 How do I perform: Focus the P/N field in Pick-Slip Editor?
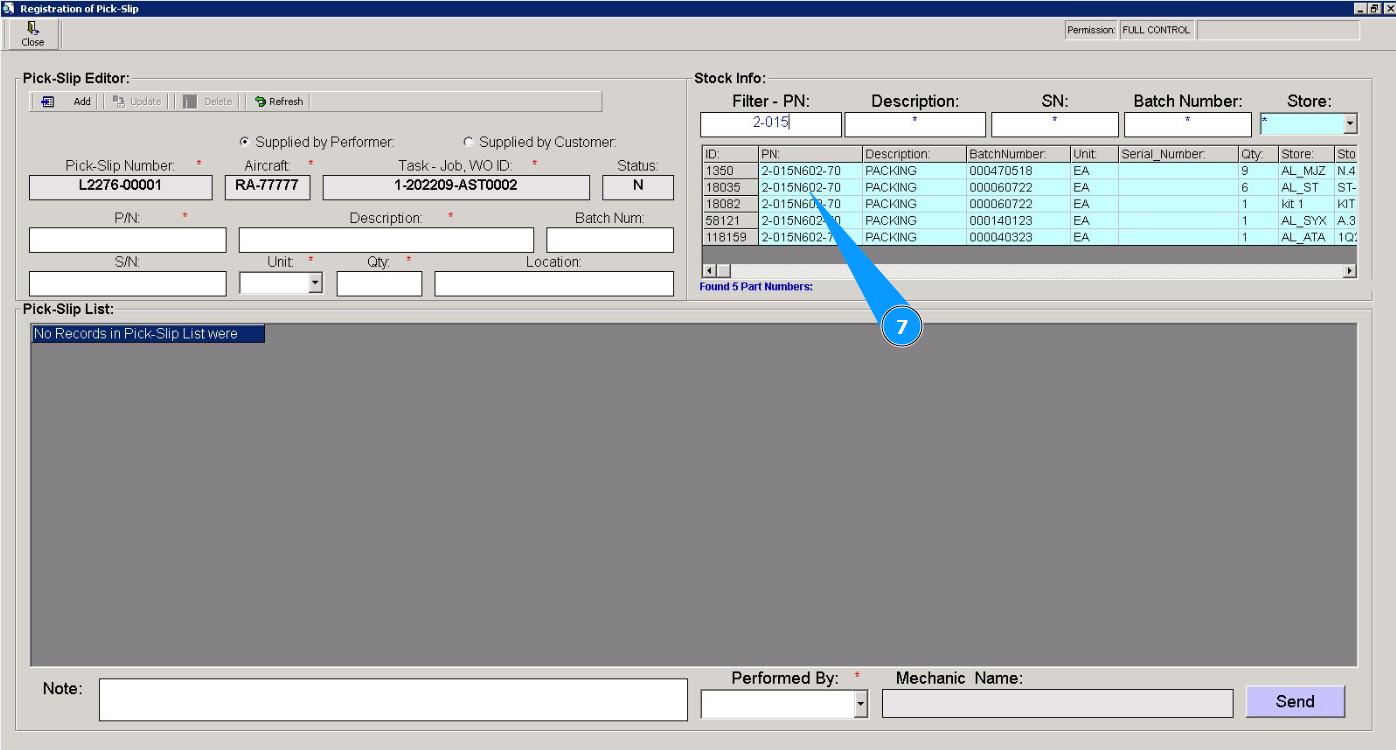pos(128,240)
